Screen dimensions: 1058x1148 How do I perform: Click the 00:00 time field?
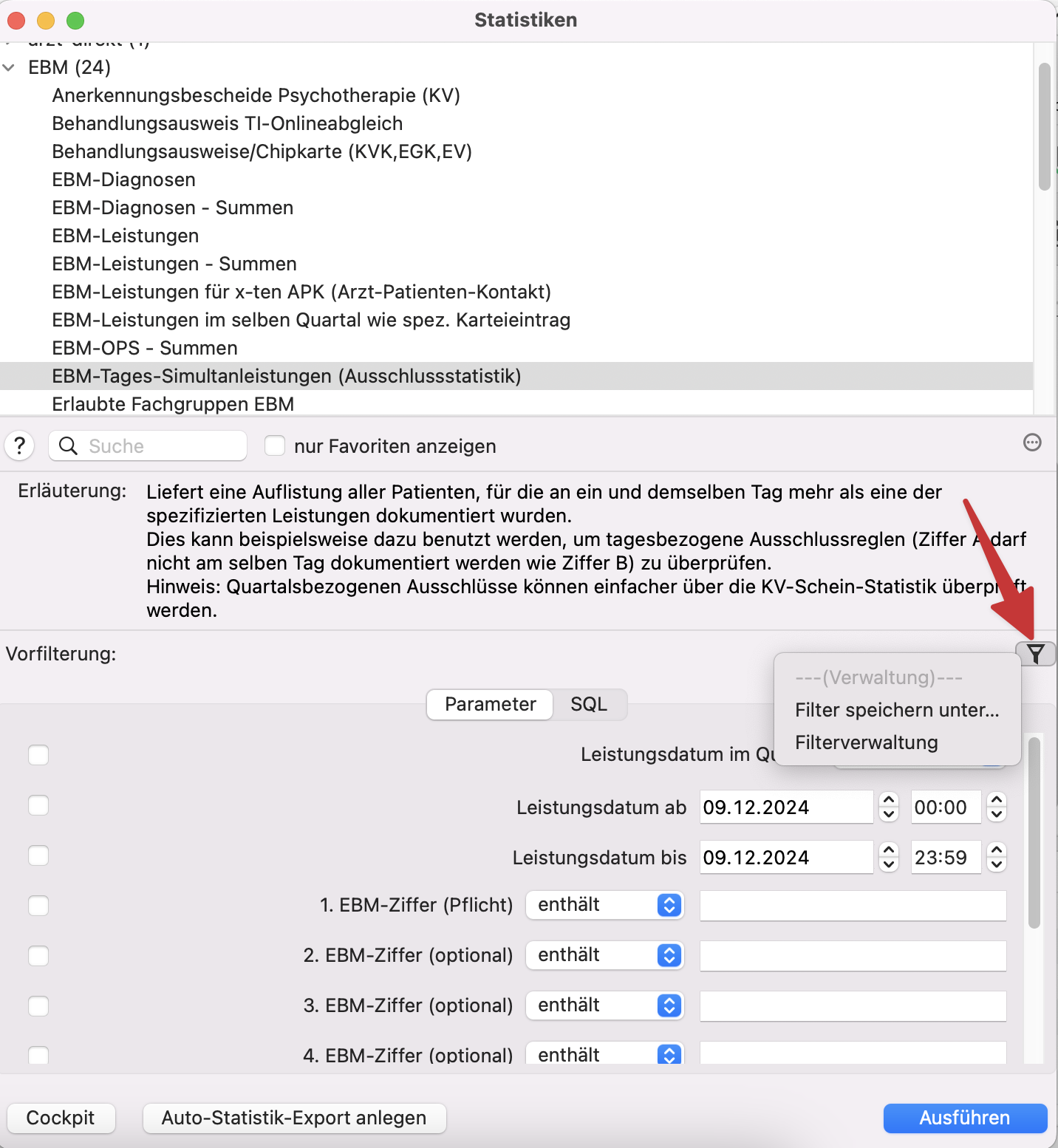pos(946,807)
